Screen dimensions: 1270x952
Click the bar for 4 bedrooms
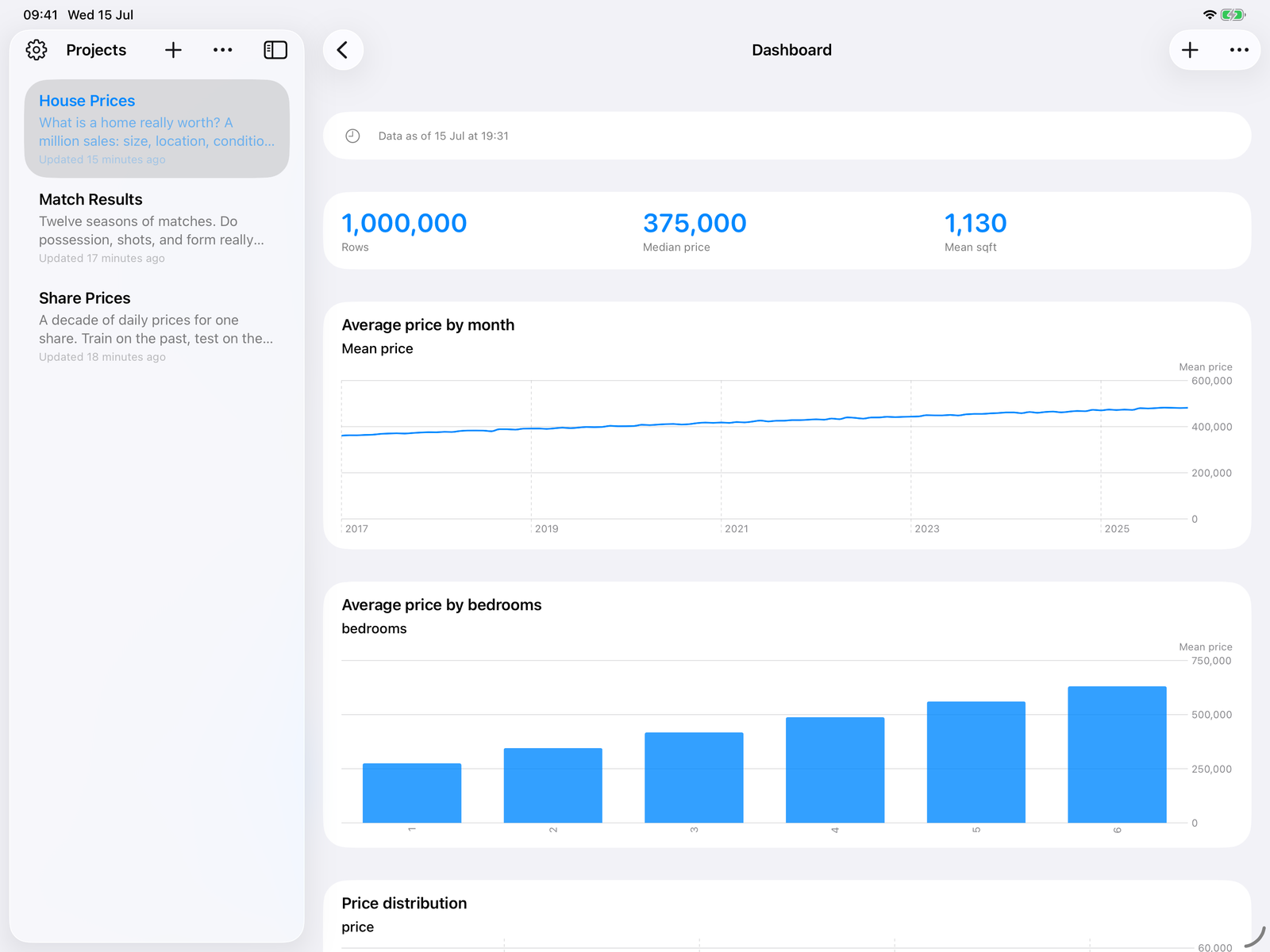click(835, 770)
